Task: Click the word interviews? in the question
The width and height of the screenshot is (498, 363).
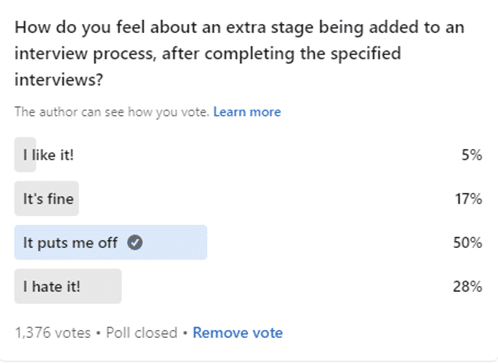Action: pos(59,80)
